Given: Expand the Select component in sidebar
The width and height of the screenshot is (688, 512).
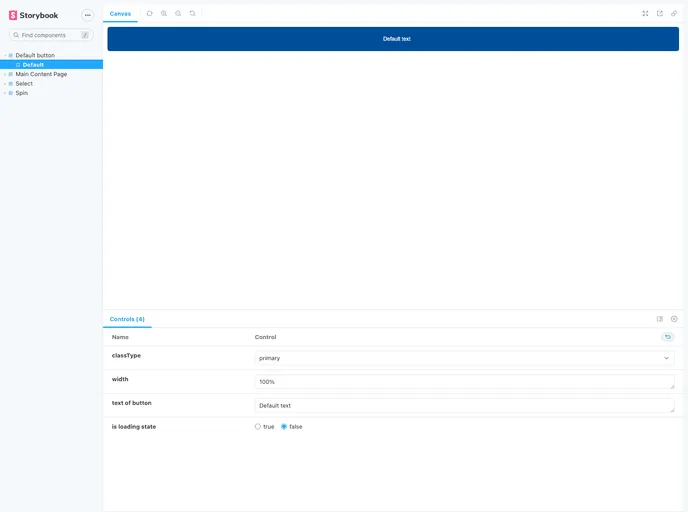Looking at the screenshot, I should tap(24, 83).
